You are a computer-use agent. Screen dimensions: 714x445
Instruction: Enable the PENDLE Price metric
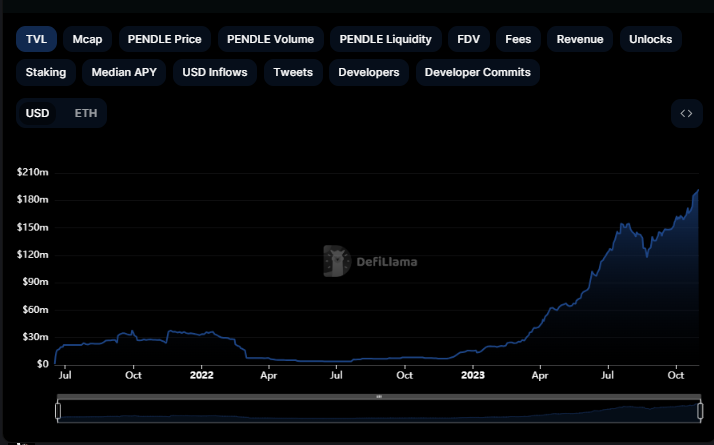pyautogui.click(x=164, y=39)
